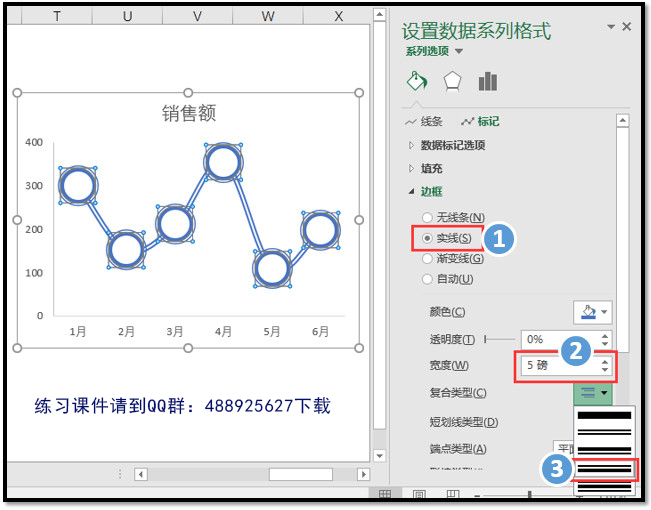This screenshot has height=510, width=651.
Task: Click the 宽度(W) 5 磅 input field
Action: click(x=559, y=365)
